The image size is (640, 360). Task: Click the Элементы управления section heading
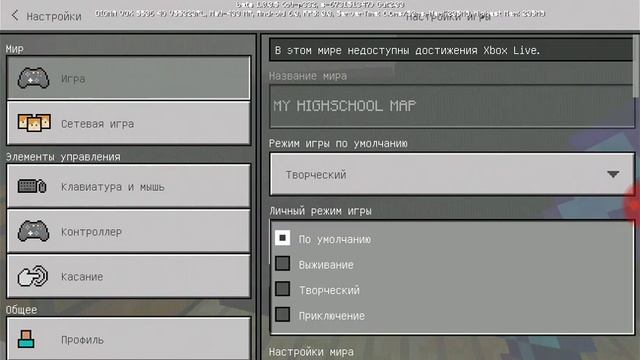(x=63, y=157)
